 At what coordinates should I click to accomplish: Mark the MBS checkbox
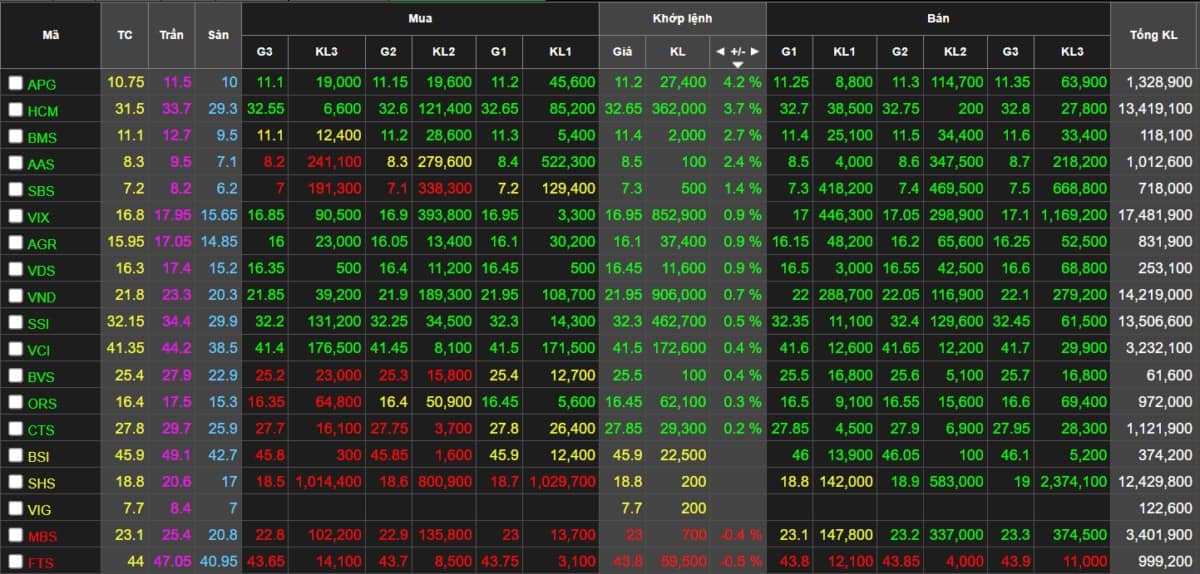click(15, 535)
